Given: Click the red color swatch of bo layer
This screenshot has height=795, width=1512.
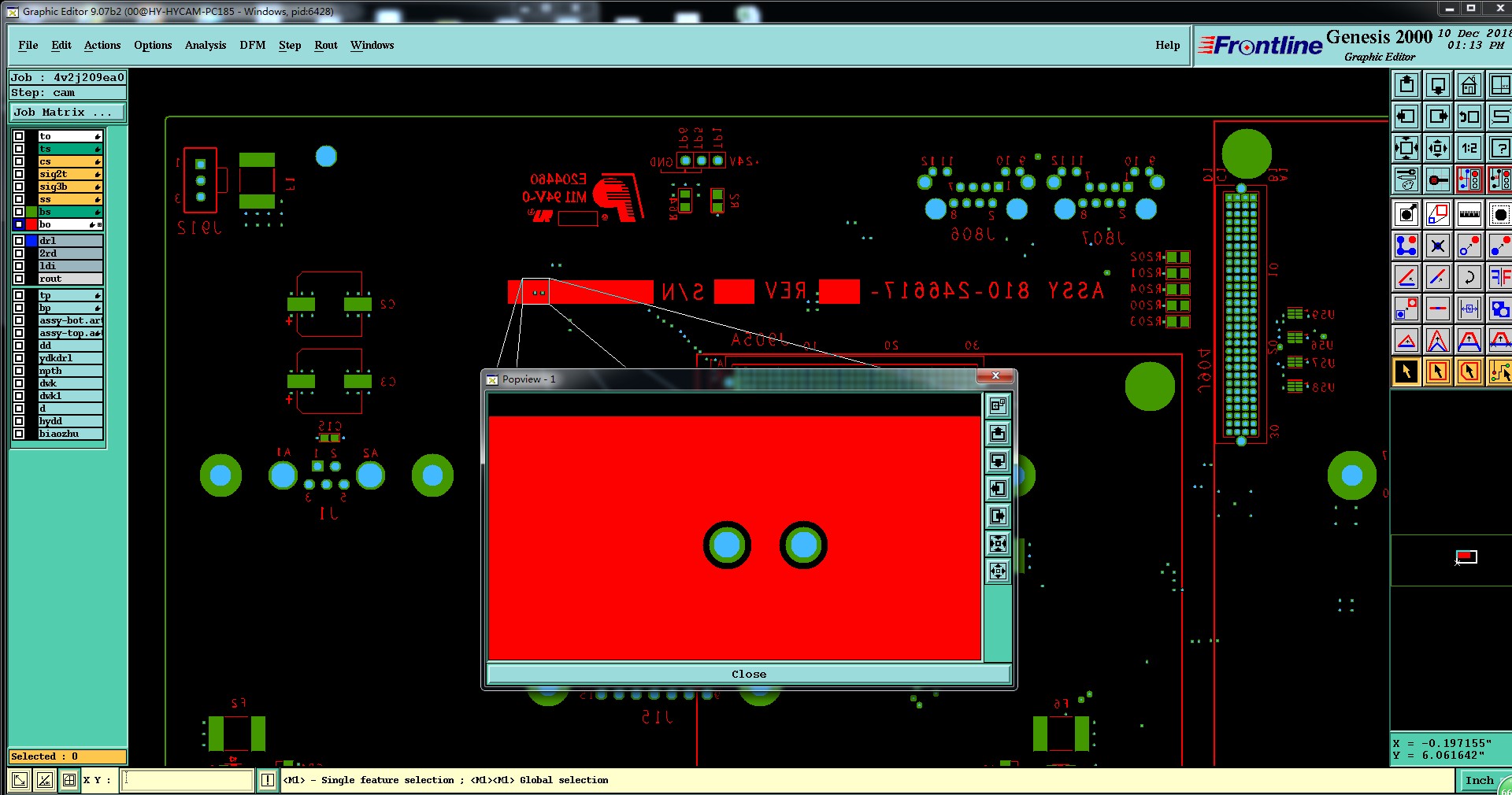Looking at the screenshot, I should (x=31, y=224).
